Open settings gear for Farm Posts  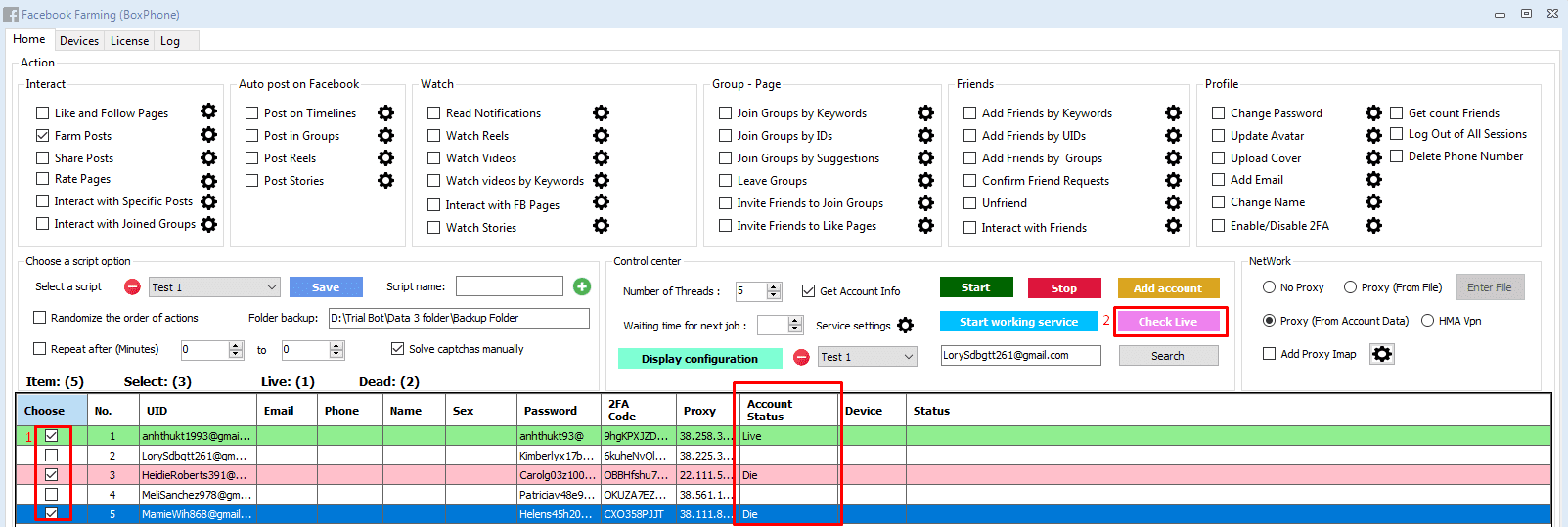point(208,135)
